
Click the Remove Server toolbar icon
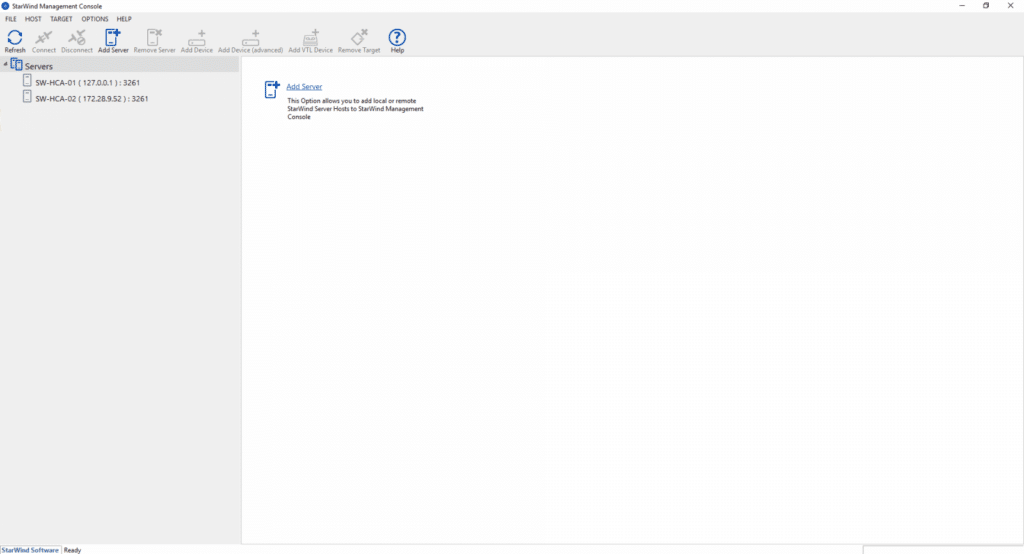155,37
